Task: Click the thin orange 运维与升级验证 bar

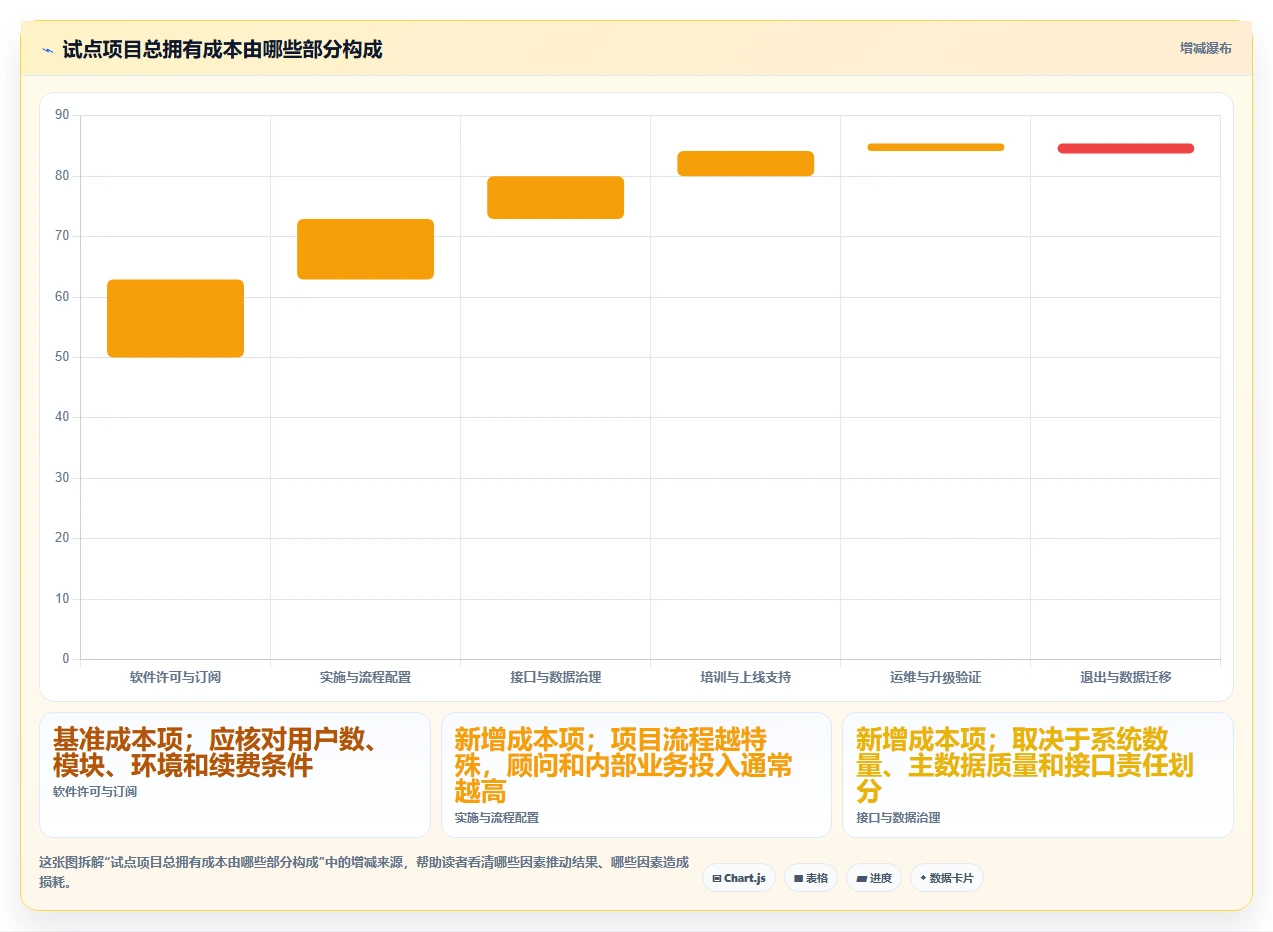Action: (x=936, y=147)
